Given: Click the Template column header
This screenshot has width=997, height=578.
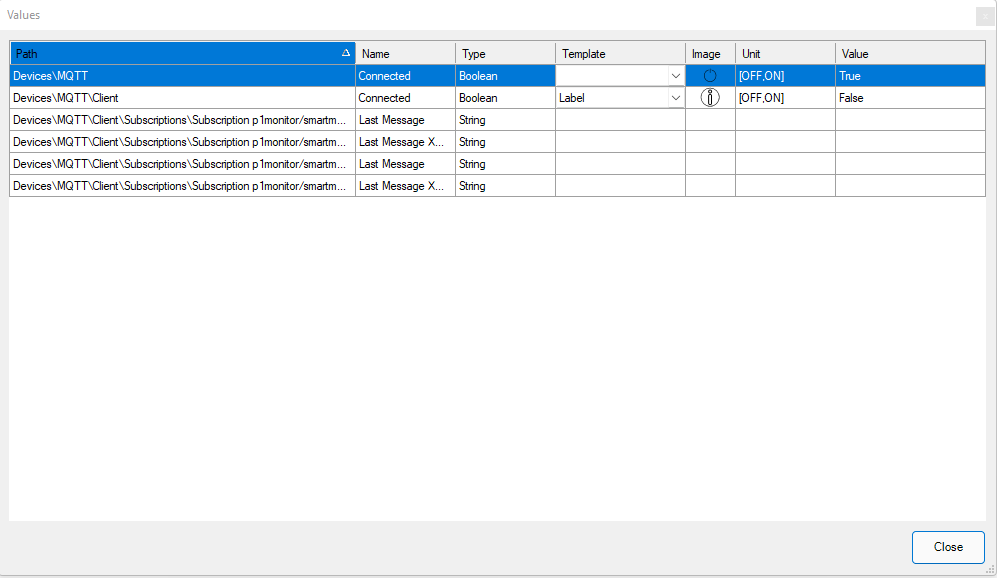Looking at the screenshot, I should tap(620, 54).
